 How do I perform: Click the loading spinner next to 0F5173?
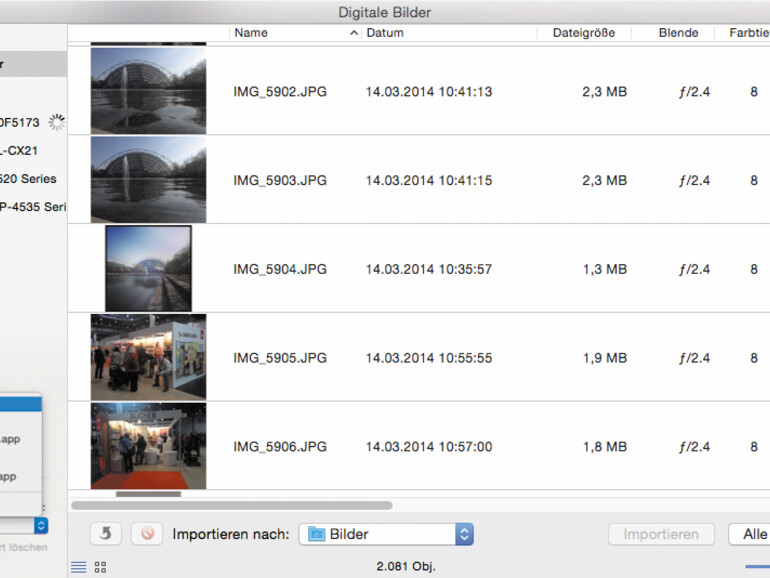point(56,122)
